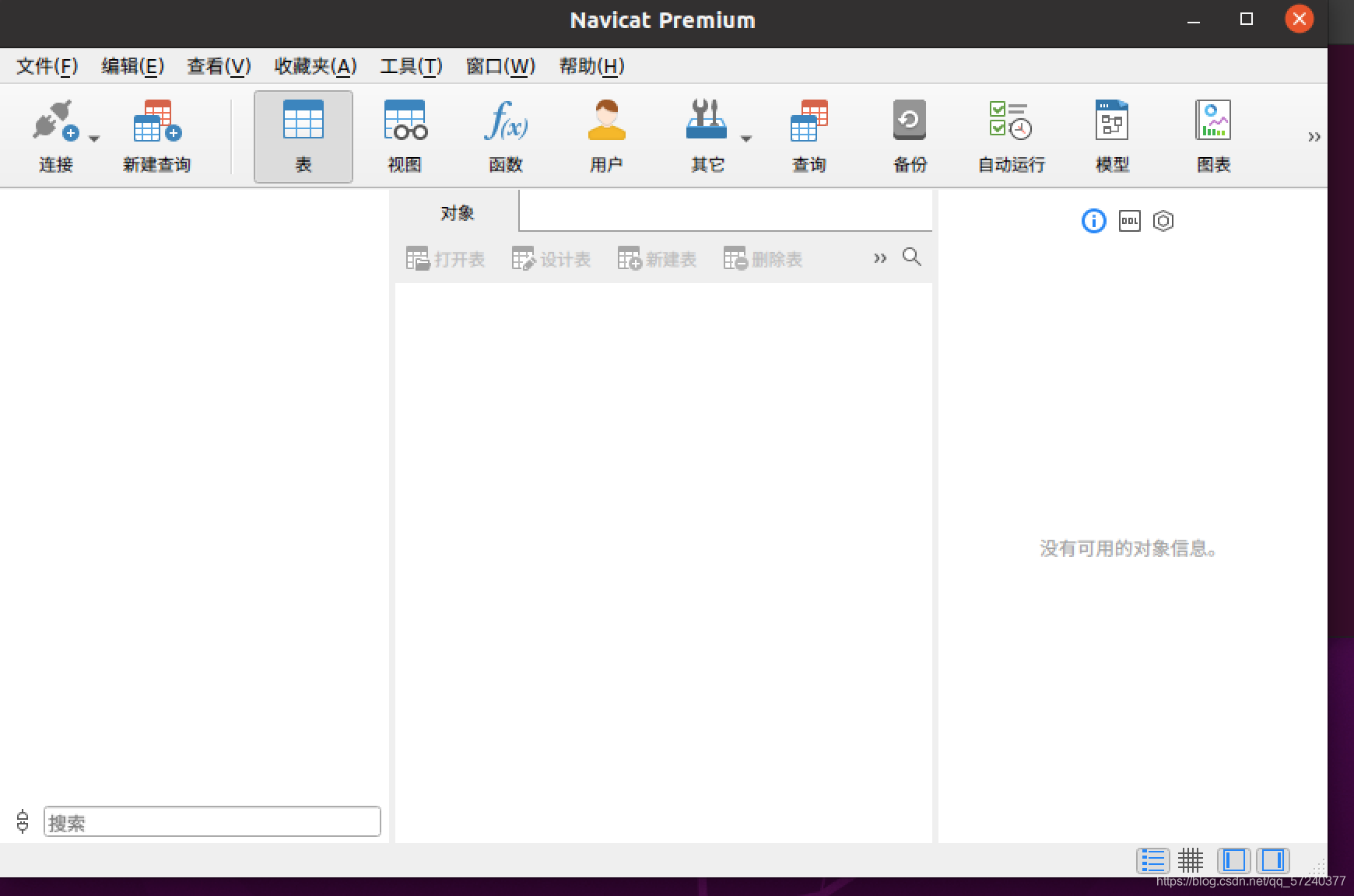Open the Charts (图表) icon

coord(1213,121)
